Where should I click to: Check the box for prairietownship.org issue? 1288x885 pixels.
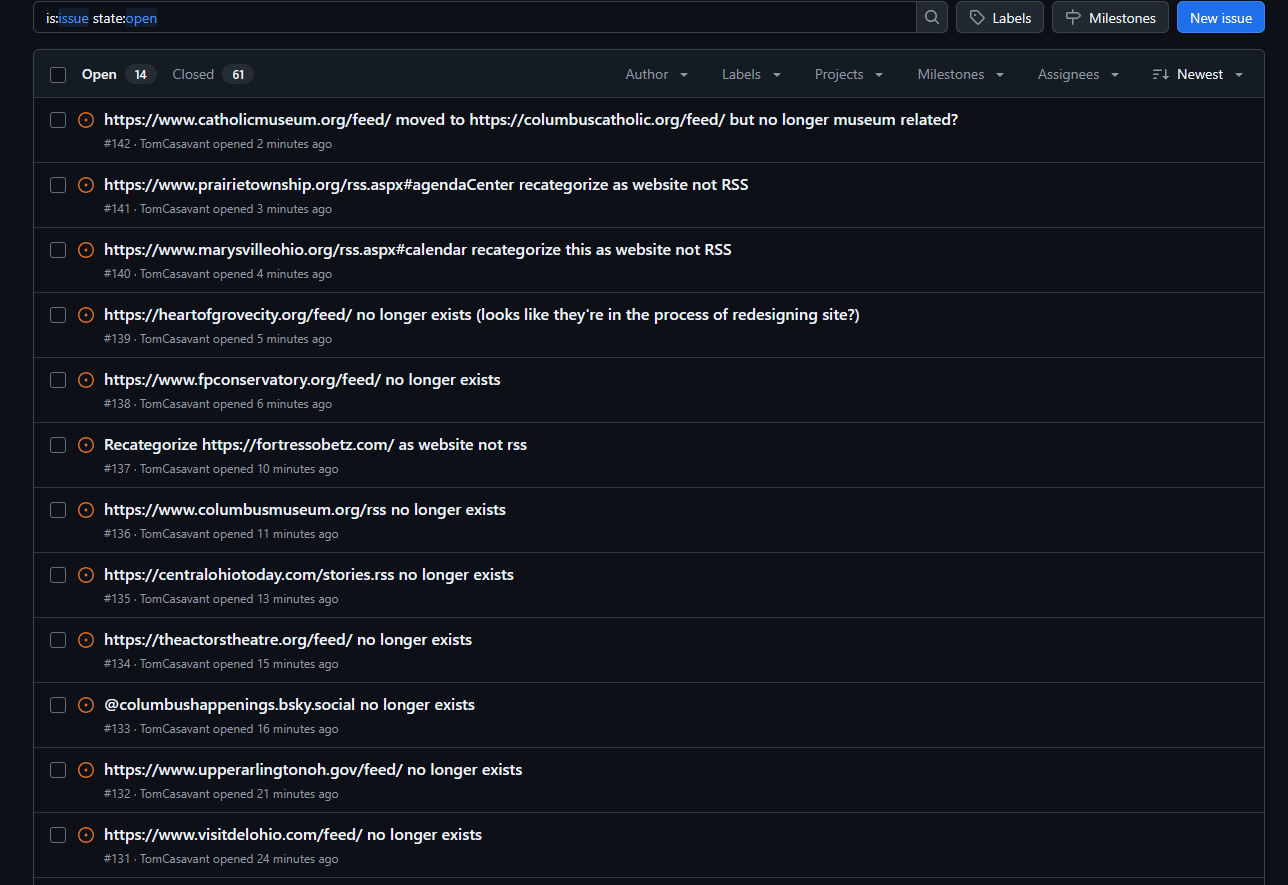pos(58,185)
